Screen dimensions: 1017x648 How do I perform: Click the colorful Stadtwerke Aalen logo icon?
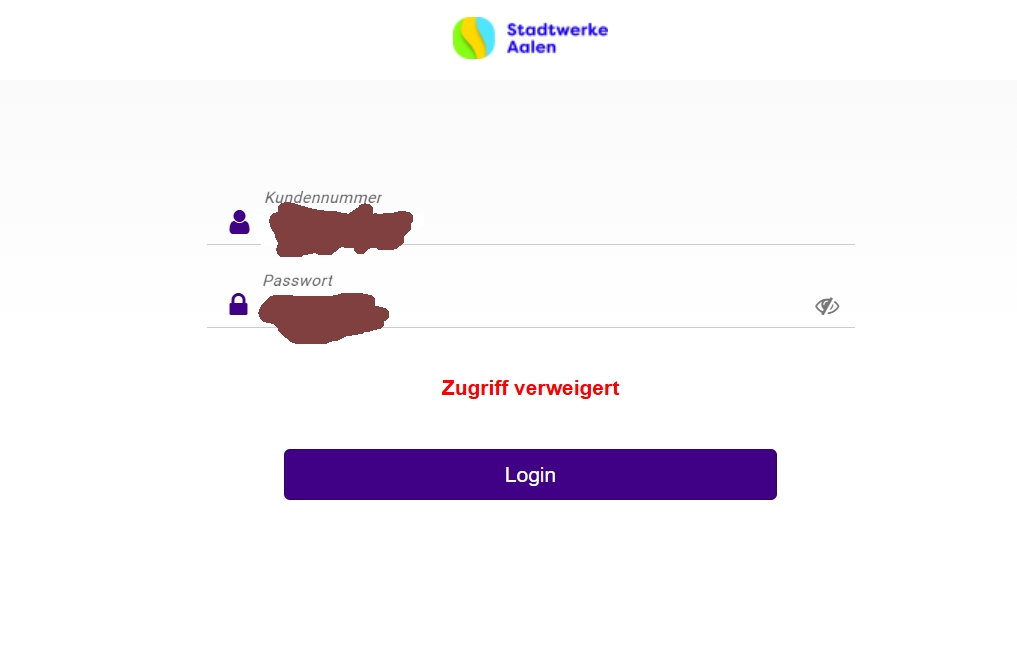[474, 38]
